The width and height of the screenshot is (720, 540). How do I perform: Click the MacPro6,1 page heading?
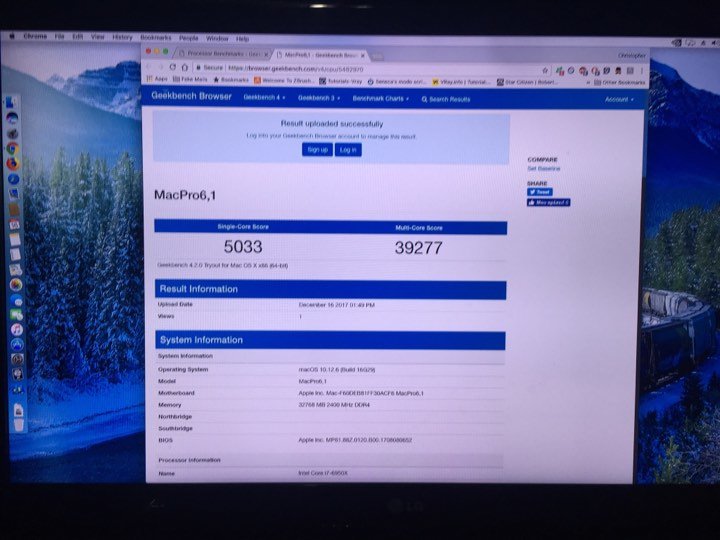tap(185, 195)
